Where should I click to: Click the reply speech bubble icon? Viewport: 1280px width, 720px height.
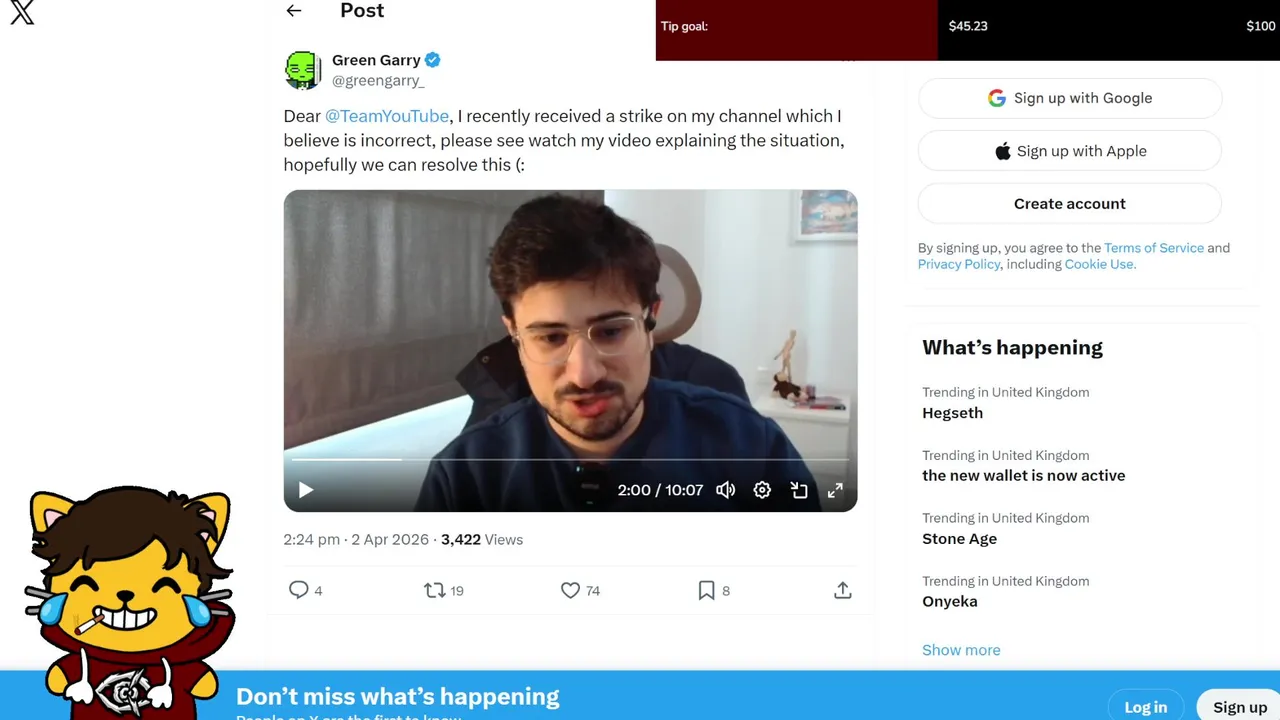tap(298, 590)
